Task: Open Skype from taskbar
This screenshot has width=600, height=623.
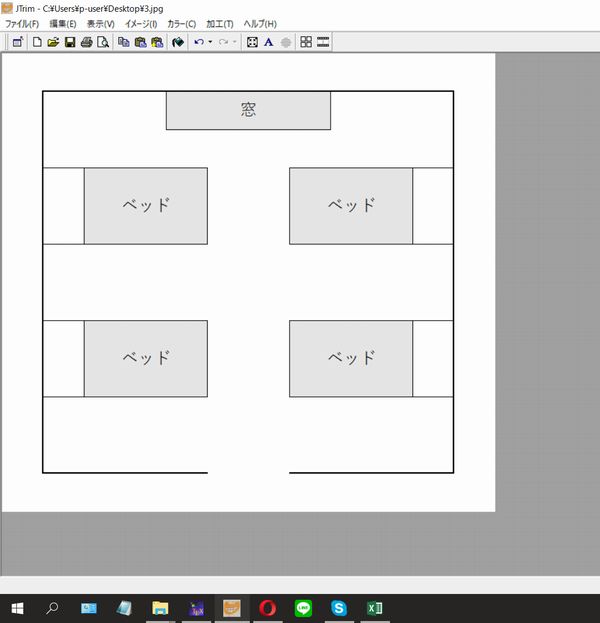Action: (339, 608)
